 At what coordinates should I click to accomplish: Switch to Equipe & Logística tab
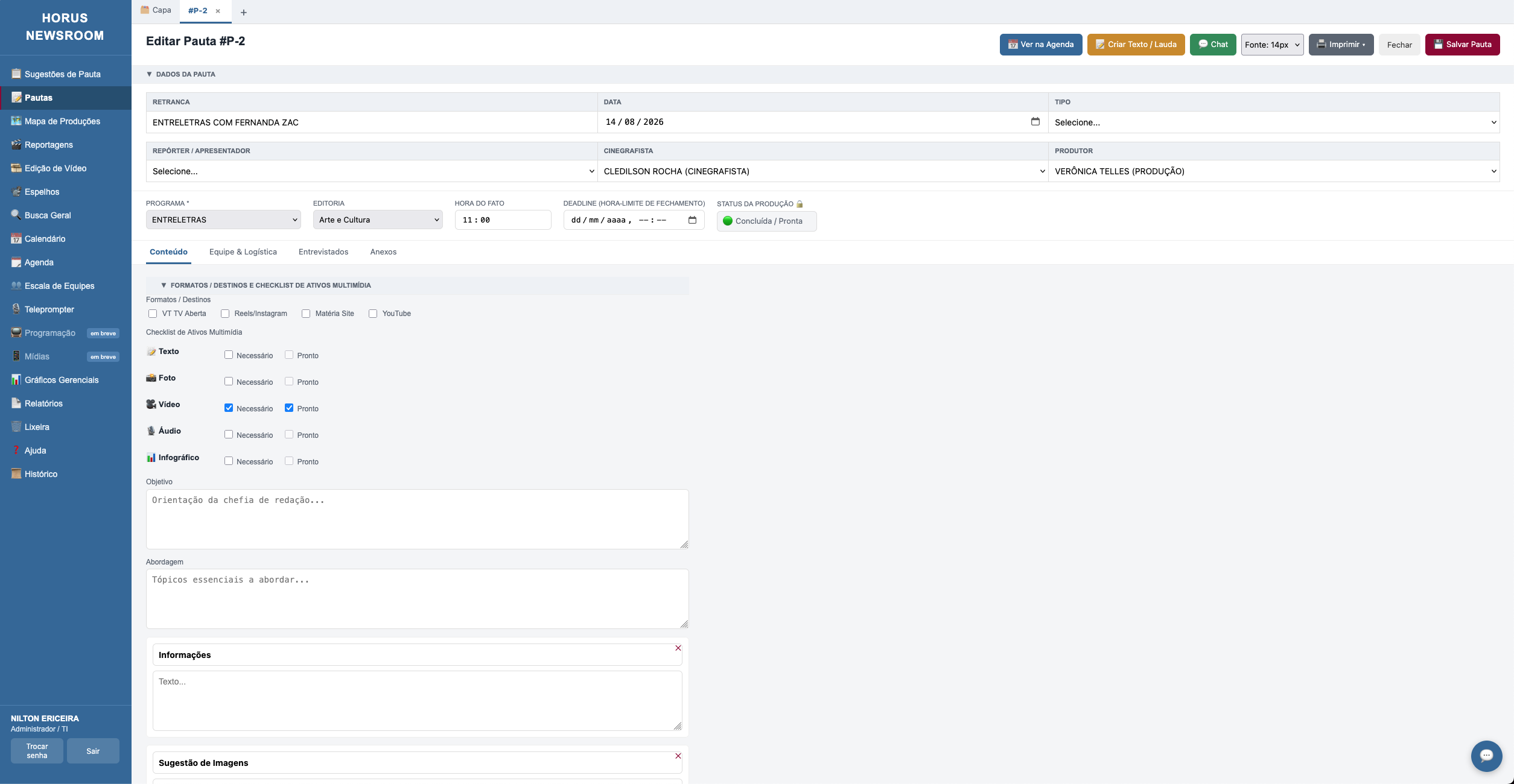[243, 252]
